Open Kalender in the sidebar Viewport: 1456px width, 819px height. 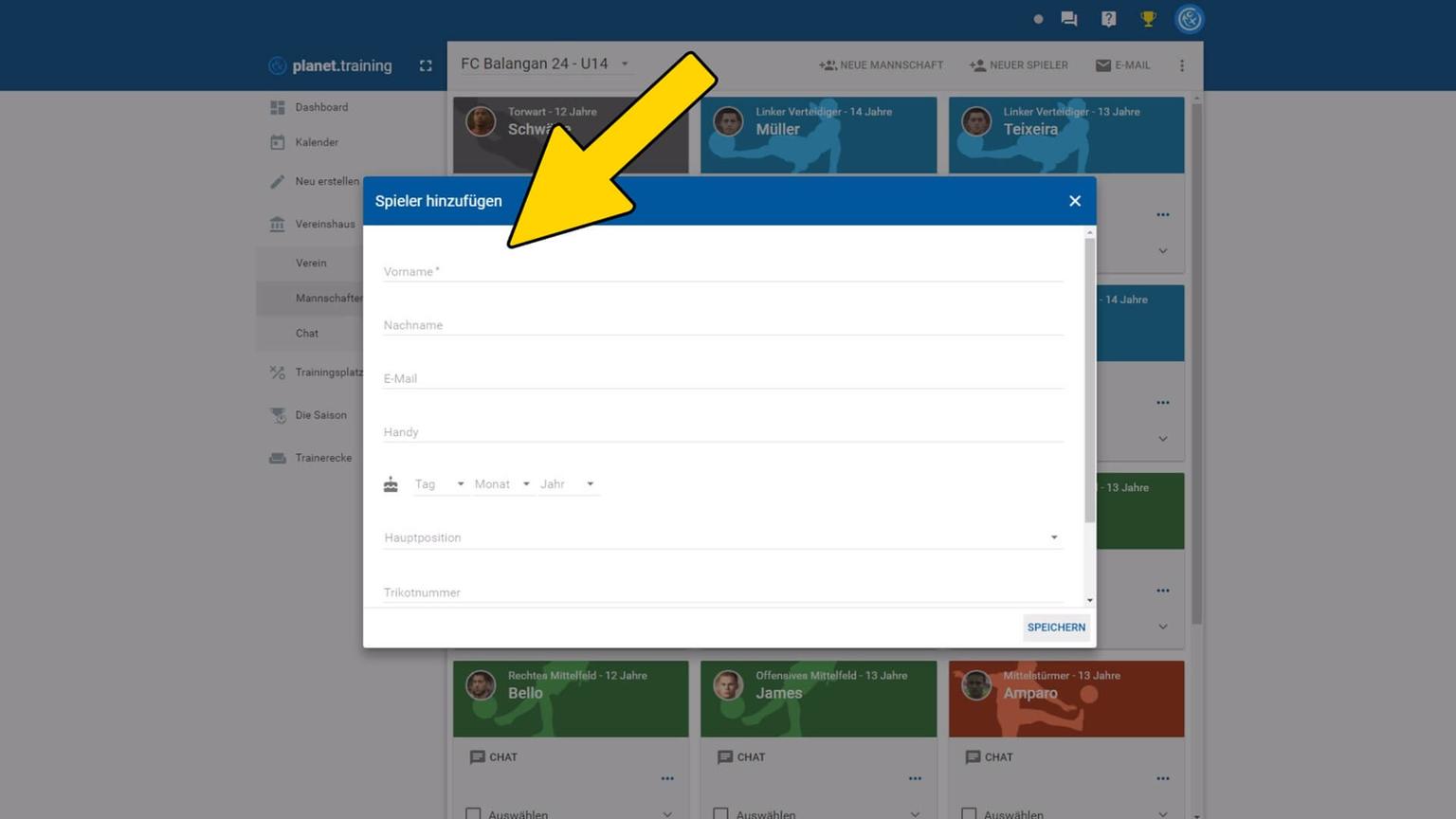point(317,142)
